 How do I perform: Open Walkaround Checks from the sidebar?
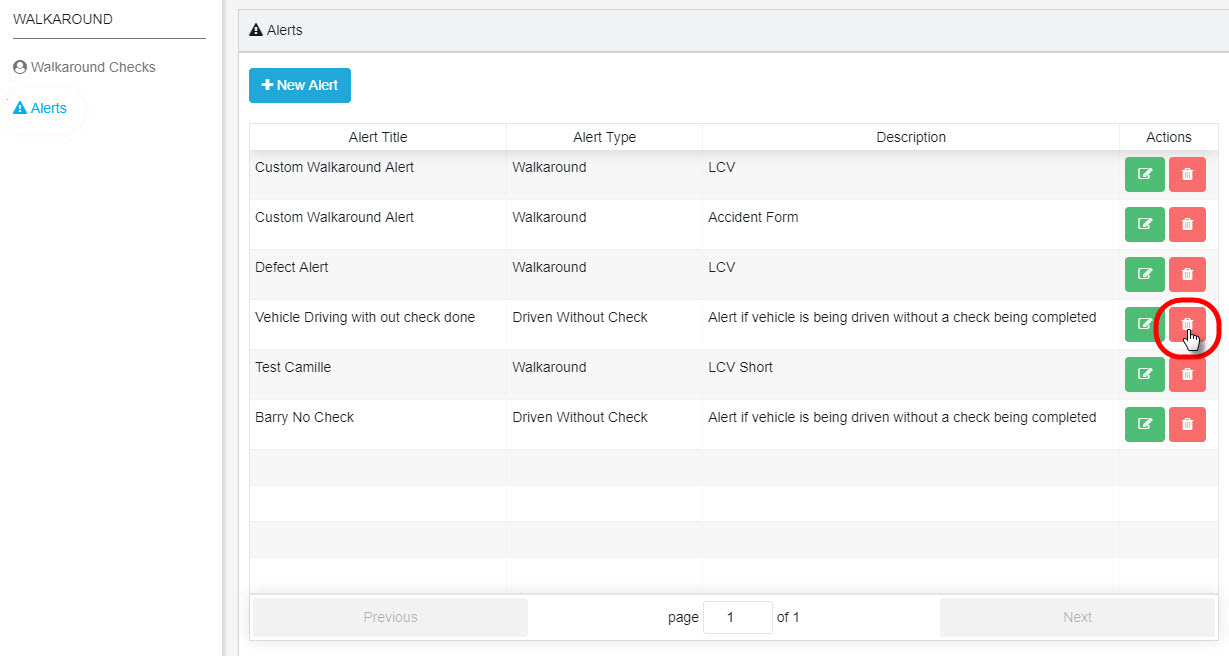pos(83,67)
